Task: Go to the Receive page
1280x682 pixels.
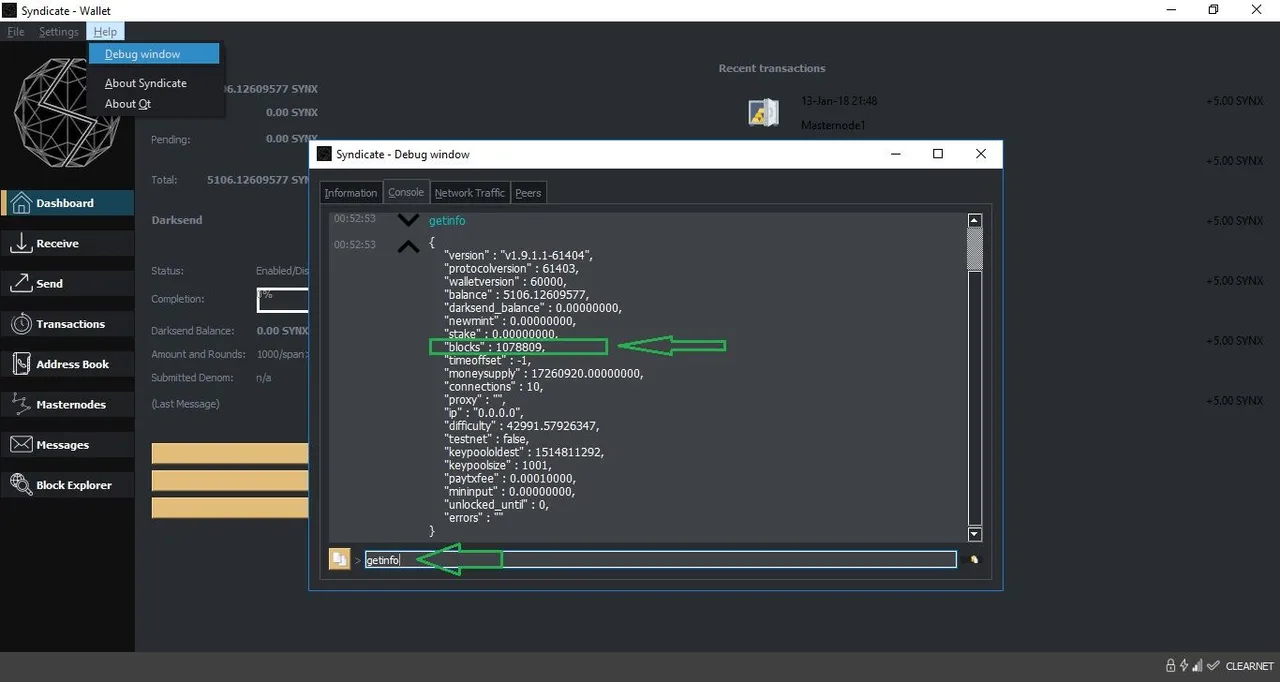Action: [67, 243]
